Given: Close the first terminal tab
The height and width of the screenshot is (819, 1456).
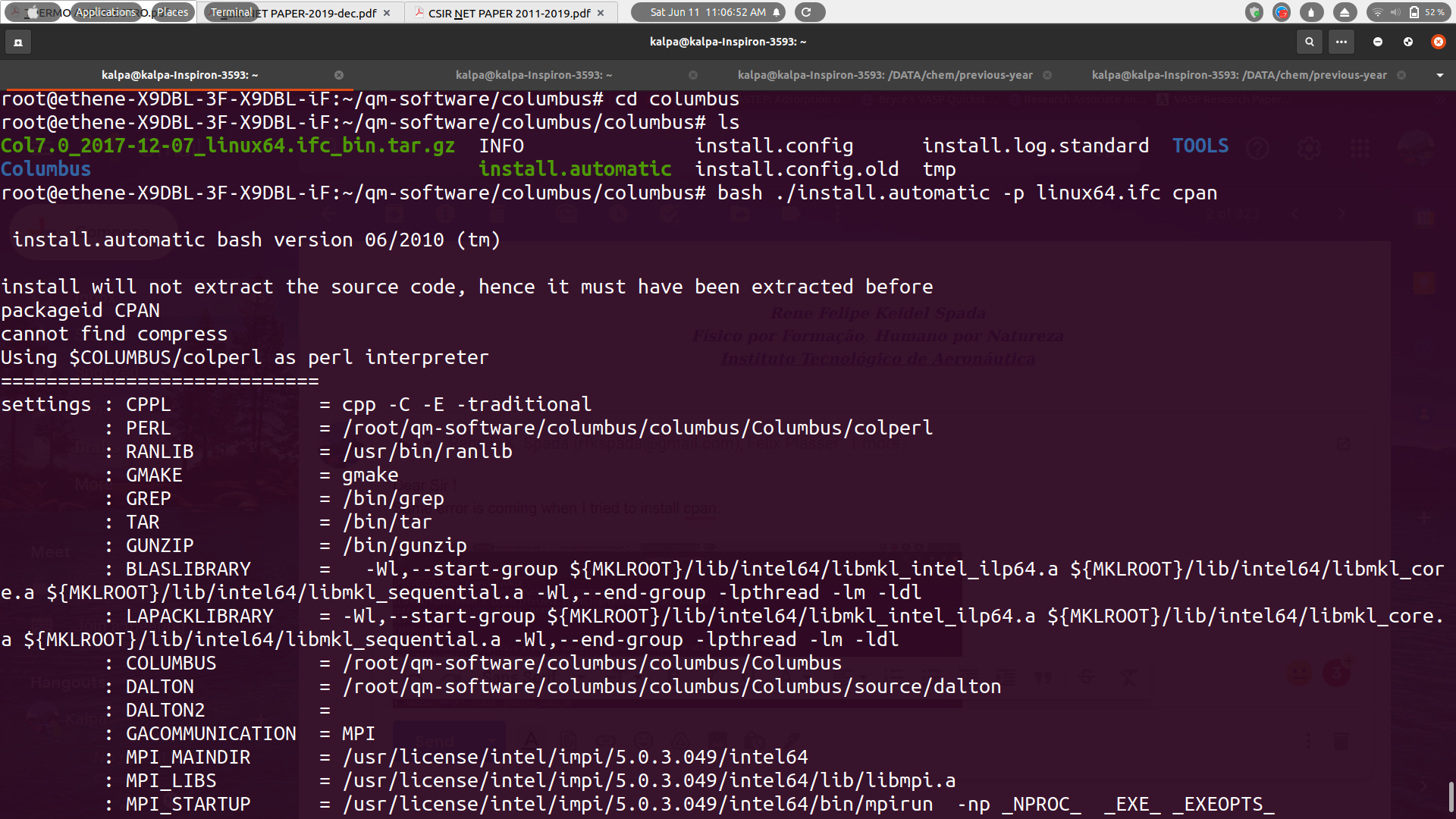Looking at the screenshot, I should pos(339,75).
